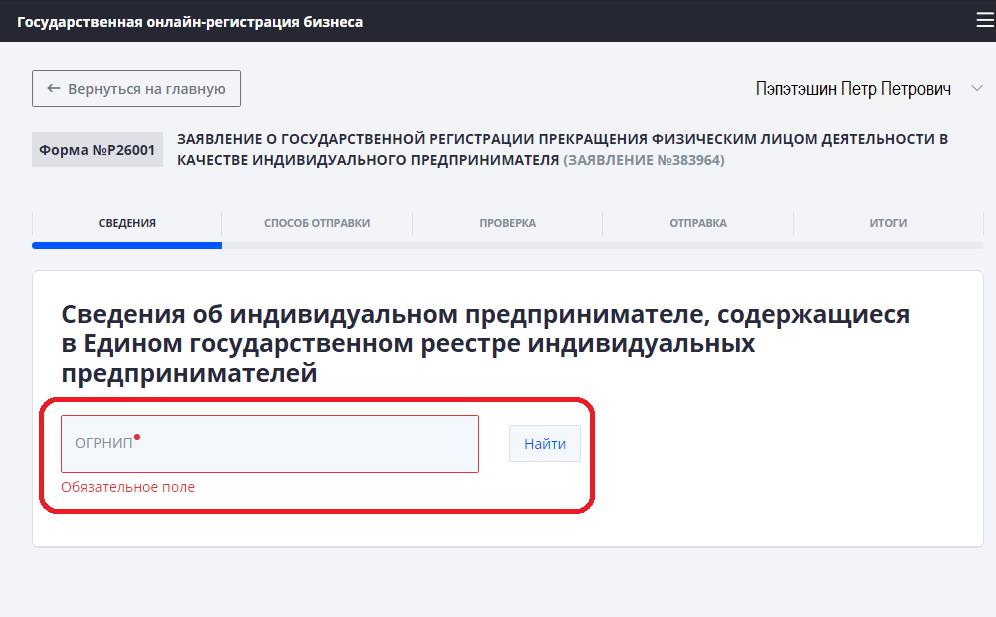Click the site title 'Государственная онлайн-регистрация бизнеса'

190,21
